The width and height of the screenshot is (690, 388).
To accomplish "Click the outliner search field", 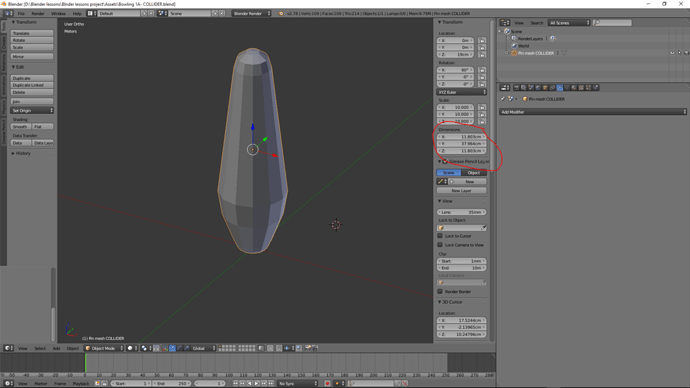I will click(x=612, y=22).
